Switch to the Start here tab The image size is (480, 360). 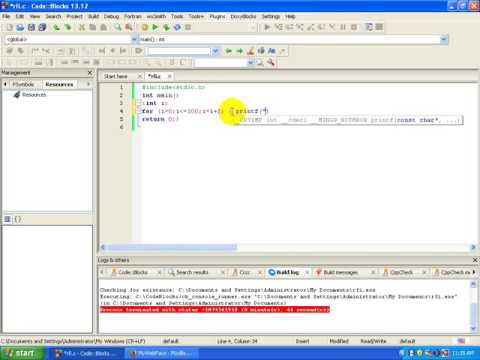(116, 76)
